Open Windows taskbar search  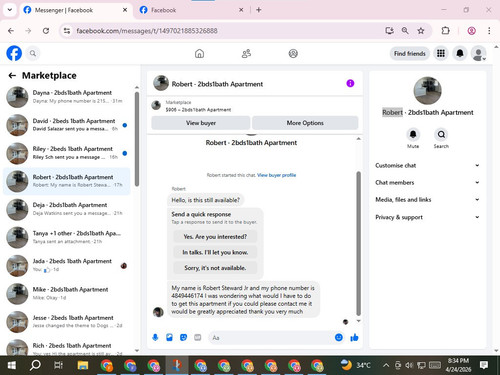coord(35,365)
